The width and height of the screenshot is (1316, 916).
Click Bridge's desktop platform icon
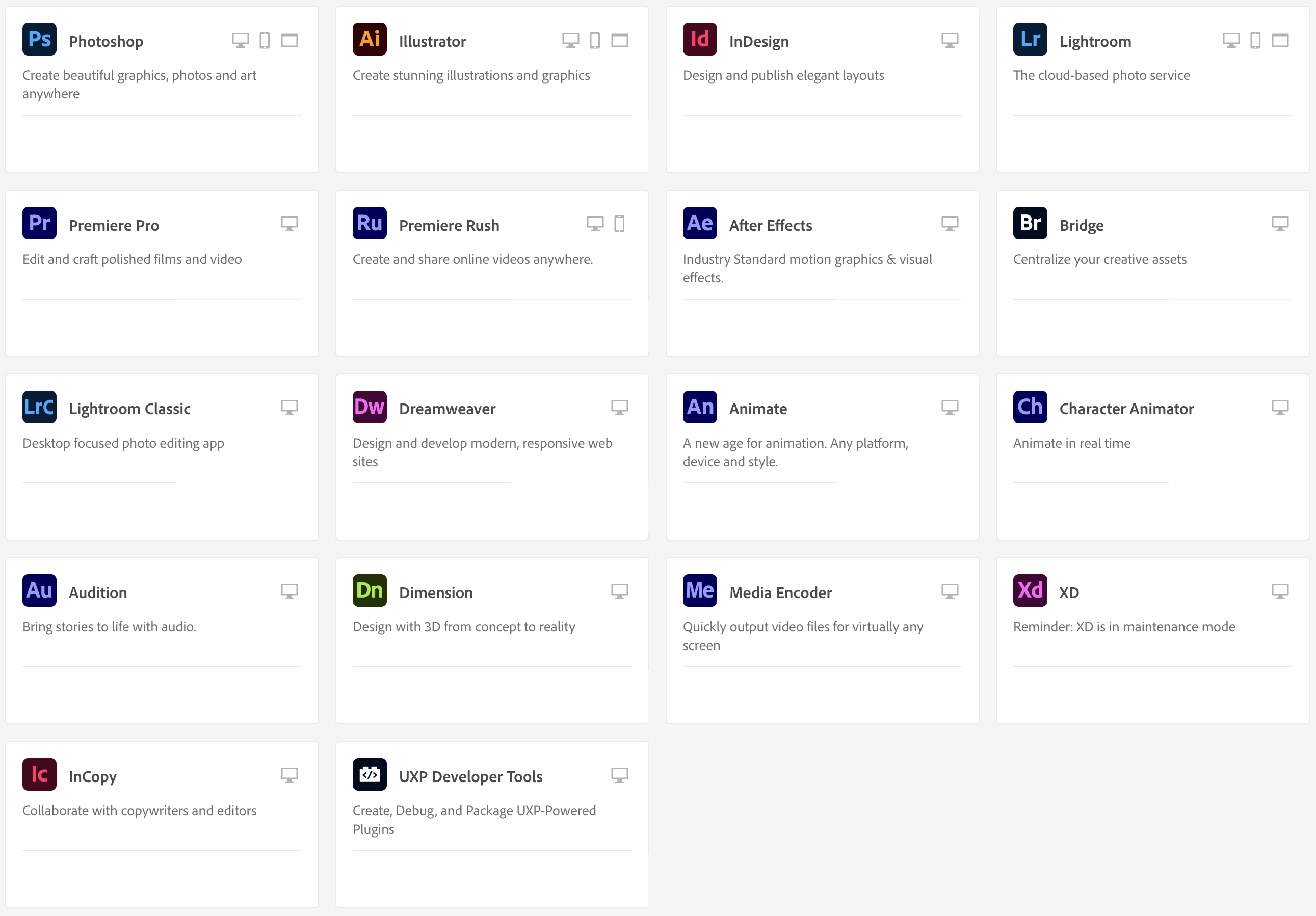1280,224
